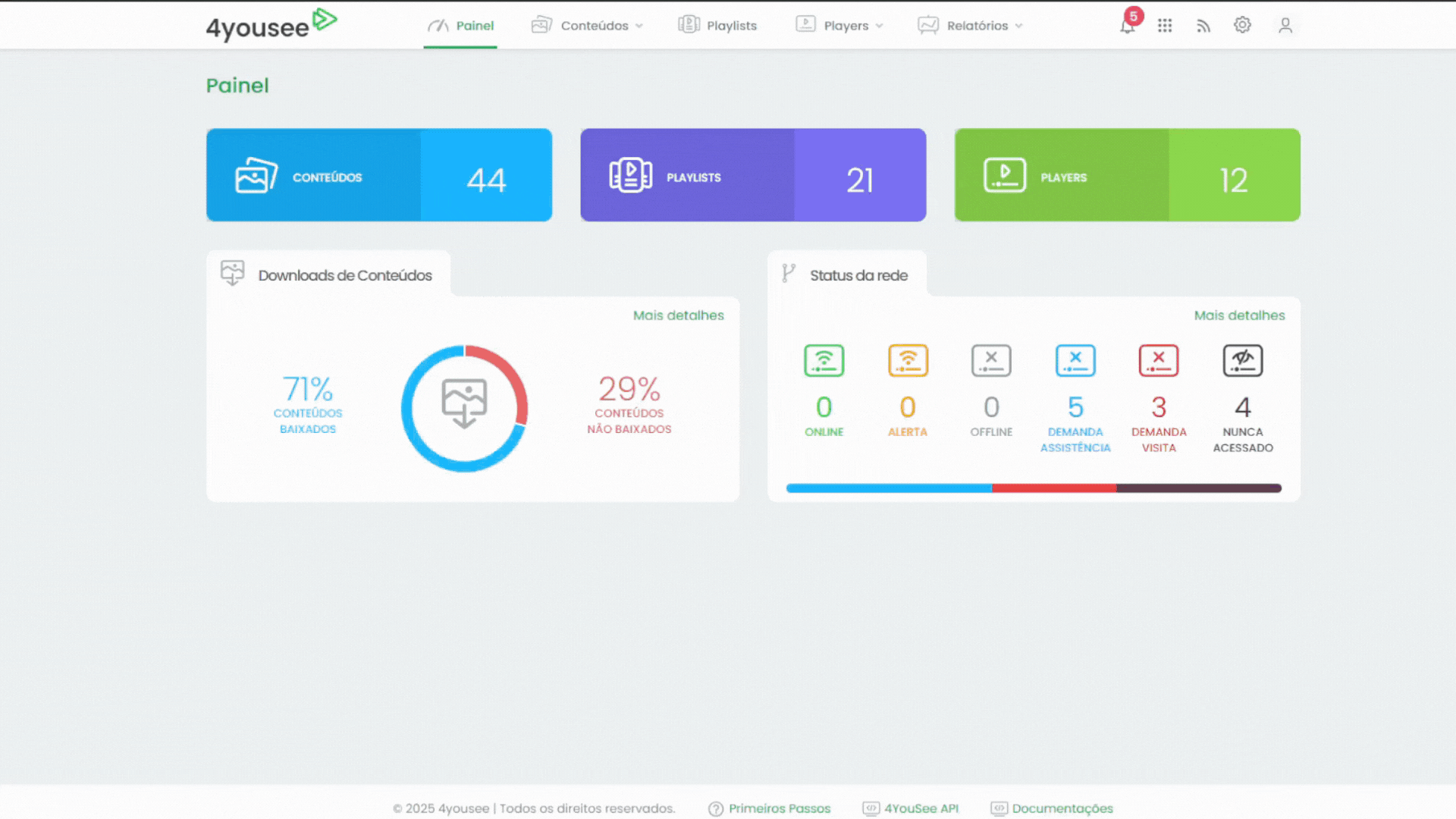This screenshot has width=1456, height=819.
Task: Click the Playlists nav icon
Action: pyautogui.click(x=689, y=25)
